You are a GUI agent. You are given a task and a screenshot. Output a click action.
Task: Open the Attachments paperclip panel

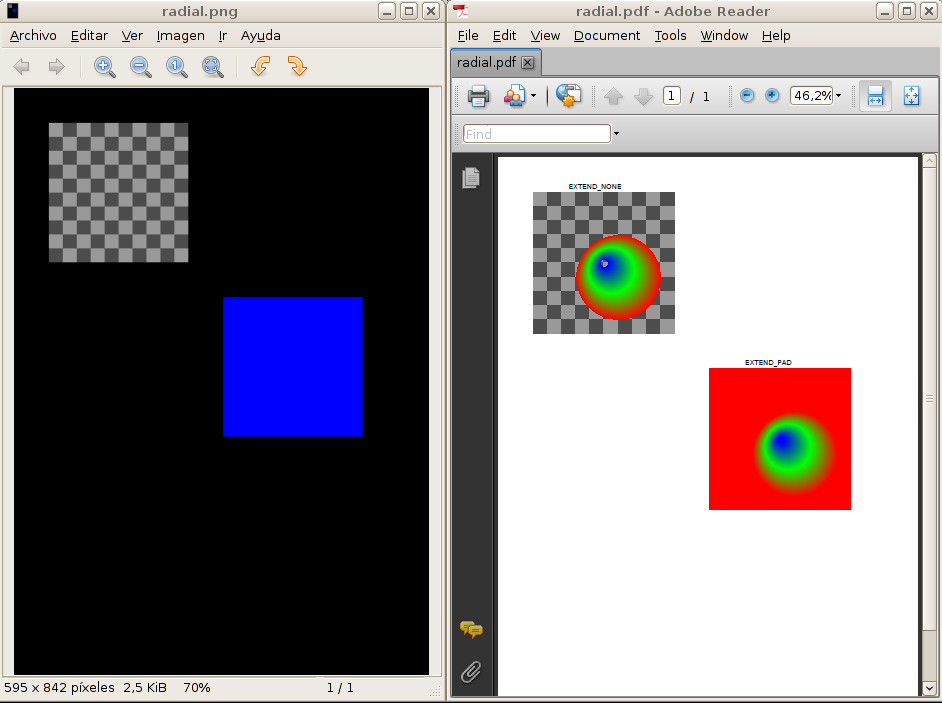[471, 672]
